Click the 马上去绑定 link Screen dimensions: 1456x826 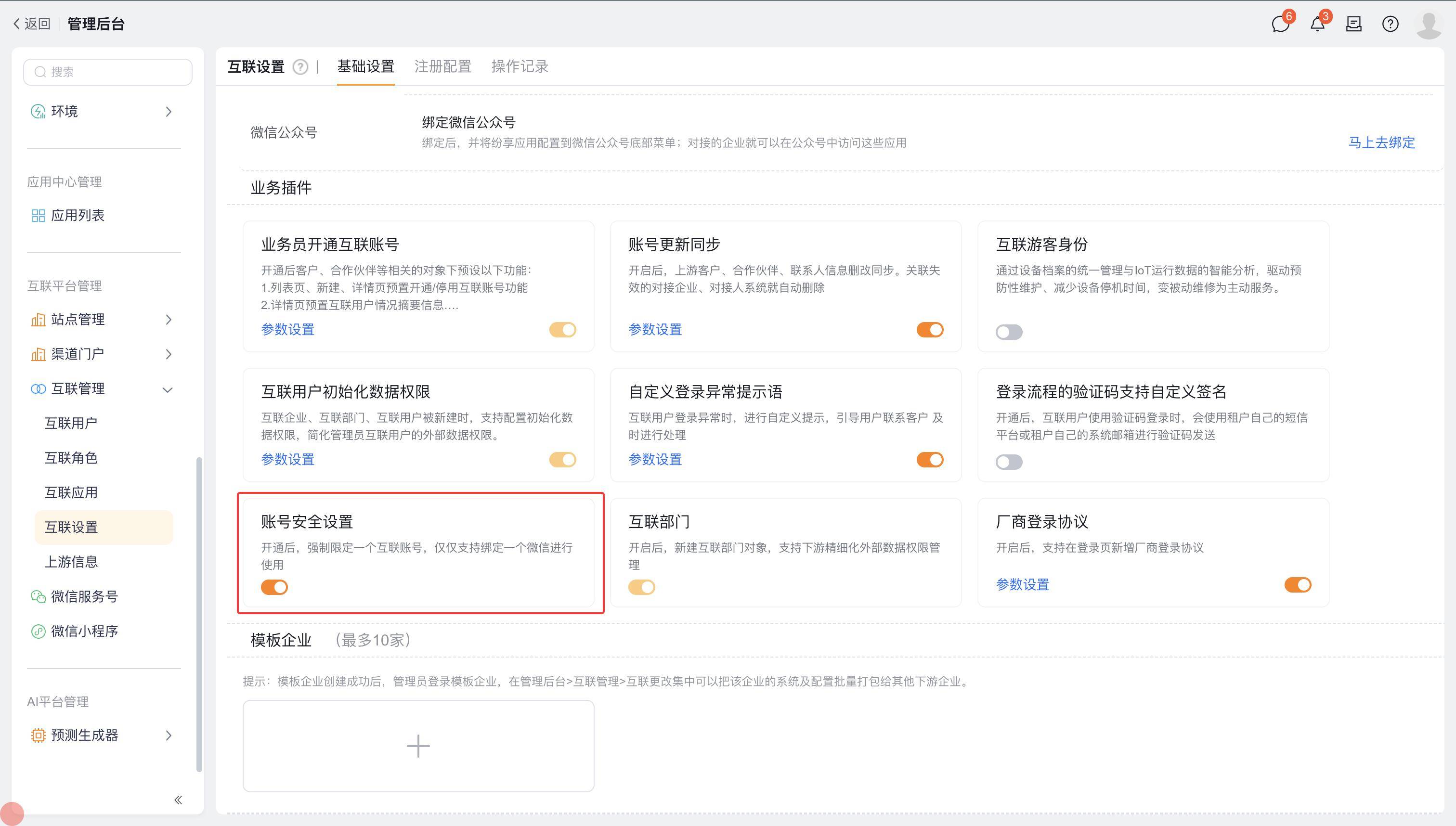tap(1381, 142)
